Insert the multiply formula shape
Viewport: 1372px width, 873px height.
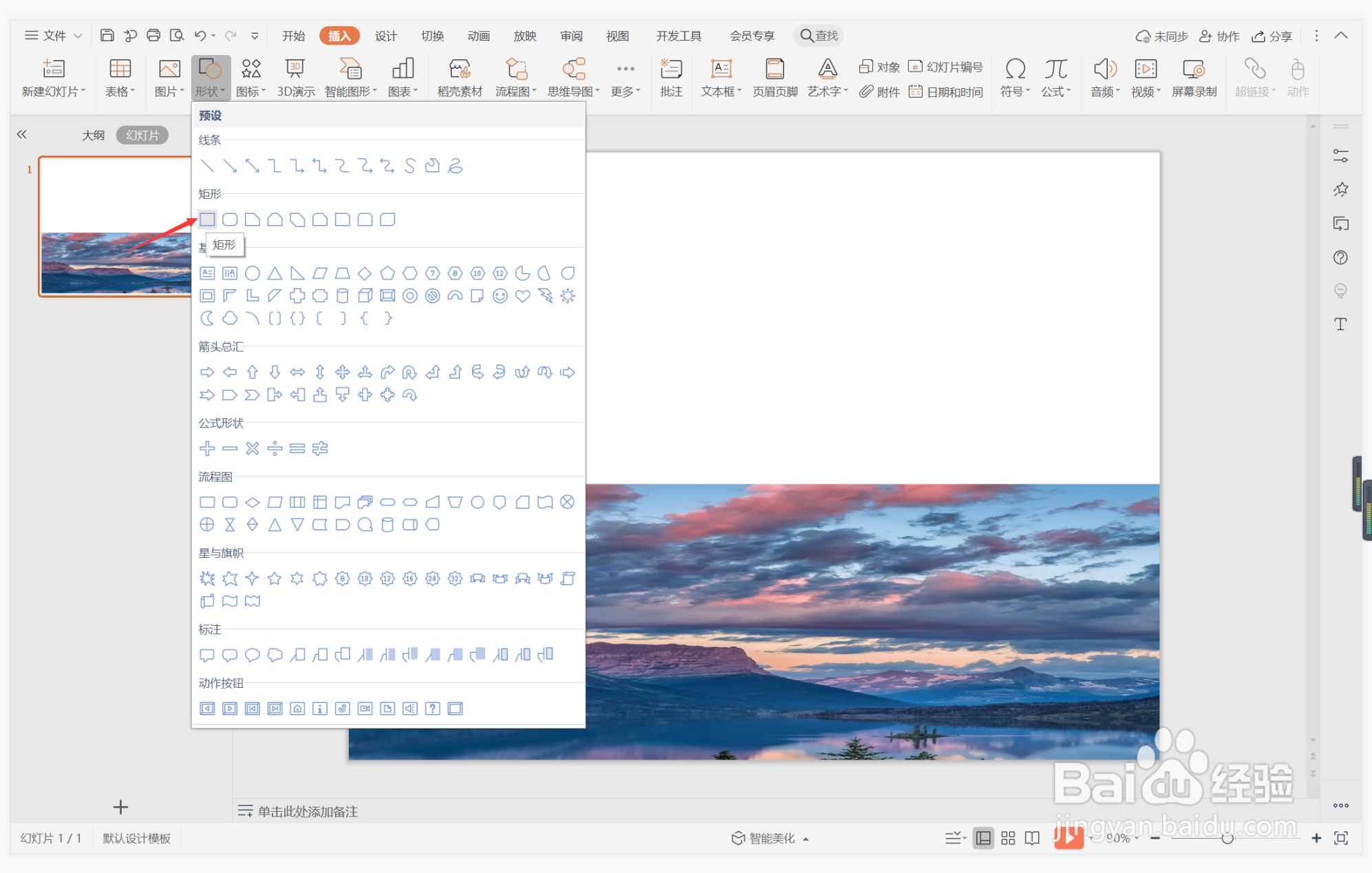pyautogui.click(x=253, y=449)
